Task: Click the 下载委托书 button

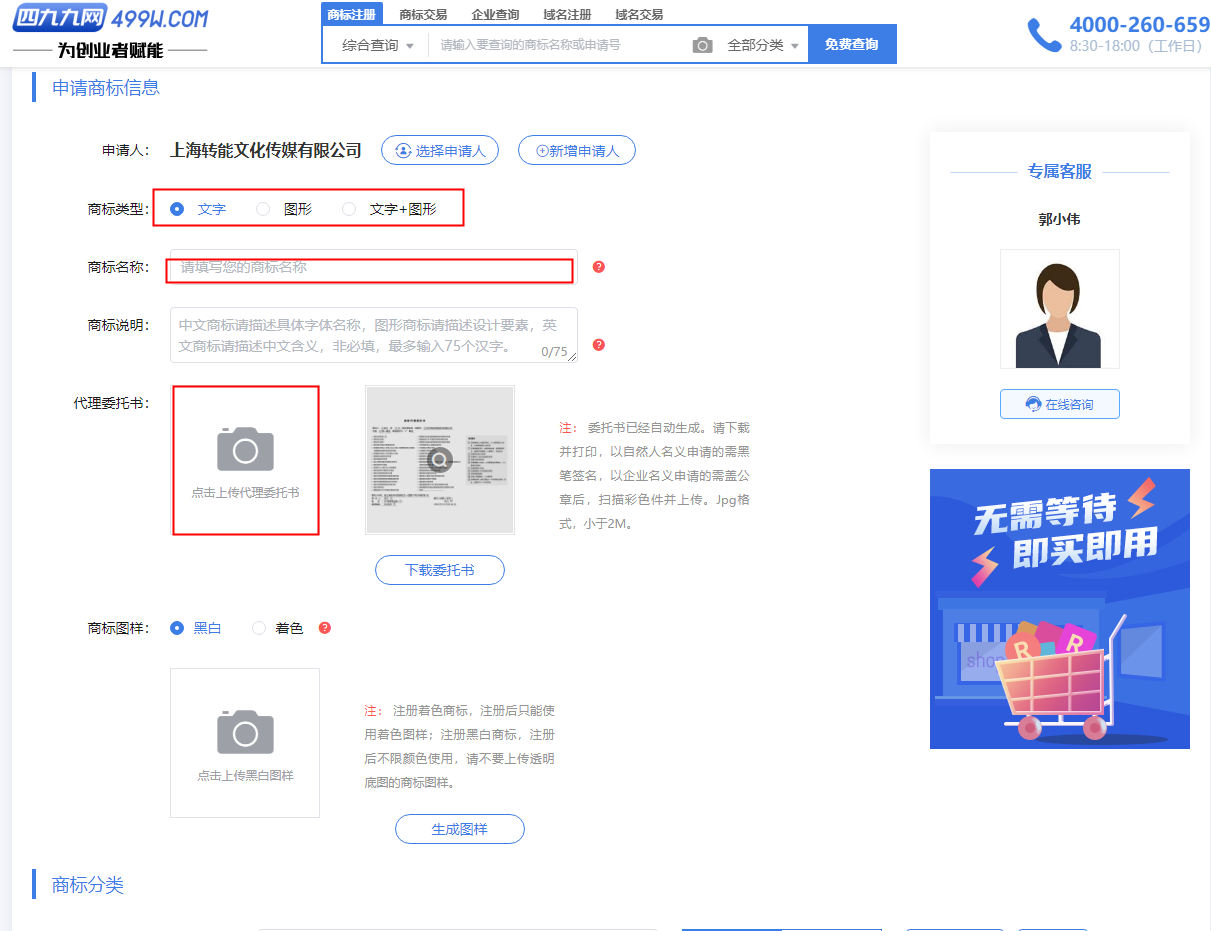Action: point(440,571)
